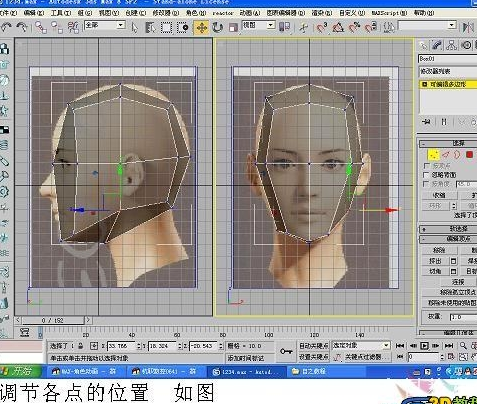The image size is (477, 404).
Task: Activate the Select and Rotate tool
Action: (217, 27)
